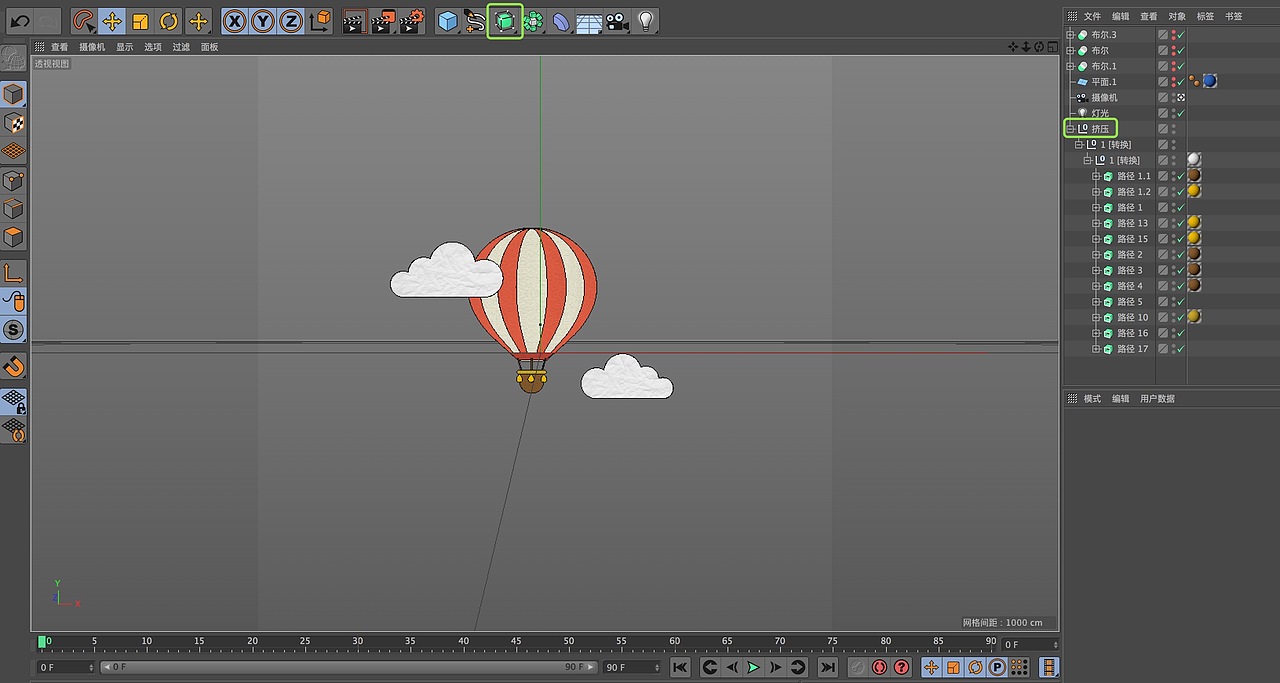This screenshot has width=1280, height=683.
Task: Open the attributes 用户数据 menu
Action: click(1157, 398)
